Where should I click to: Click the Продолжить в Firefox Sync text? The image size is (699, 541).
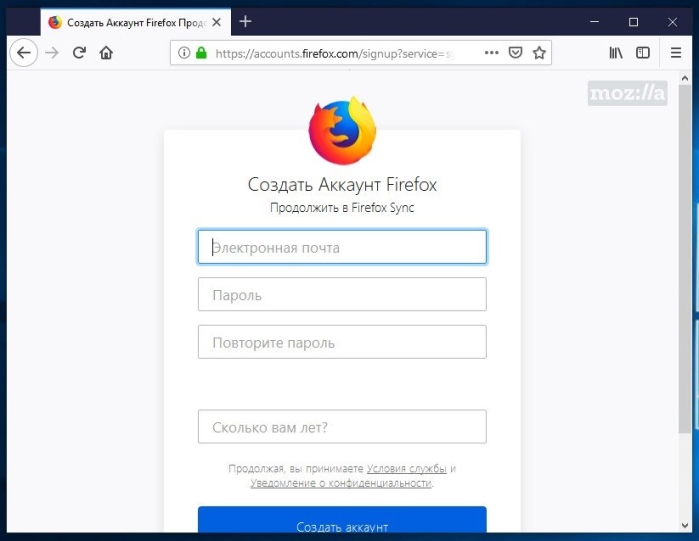point(342,208)
